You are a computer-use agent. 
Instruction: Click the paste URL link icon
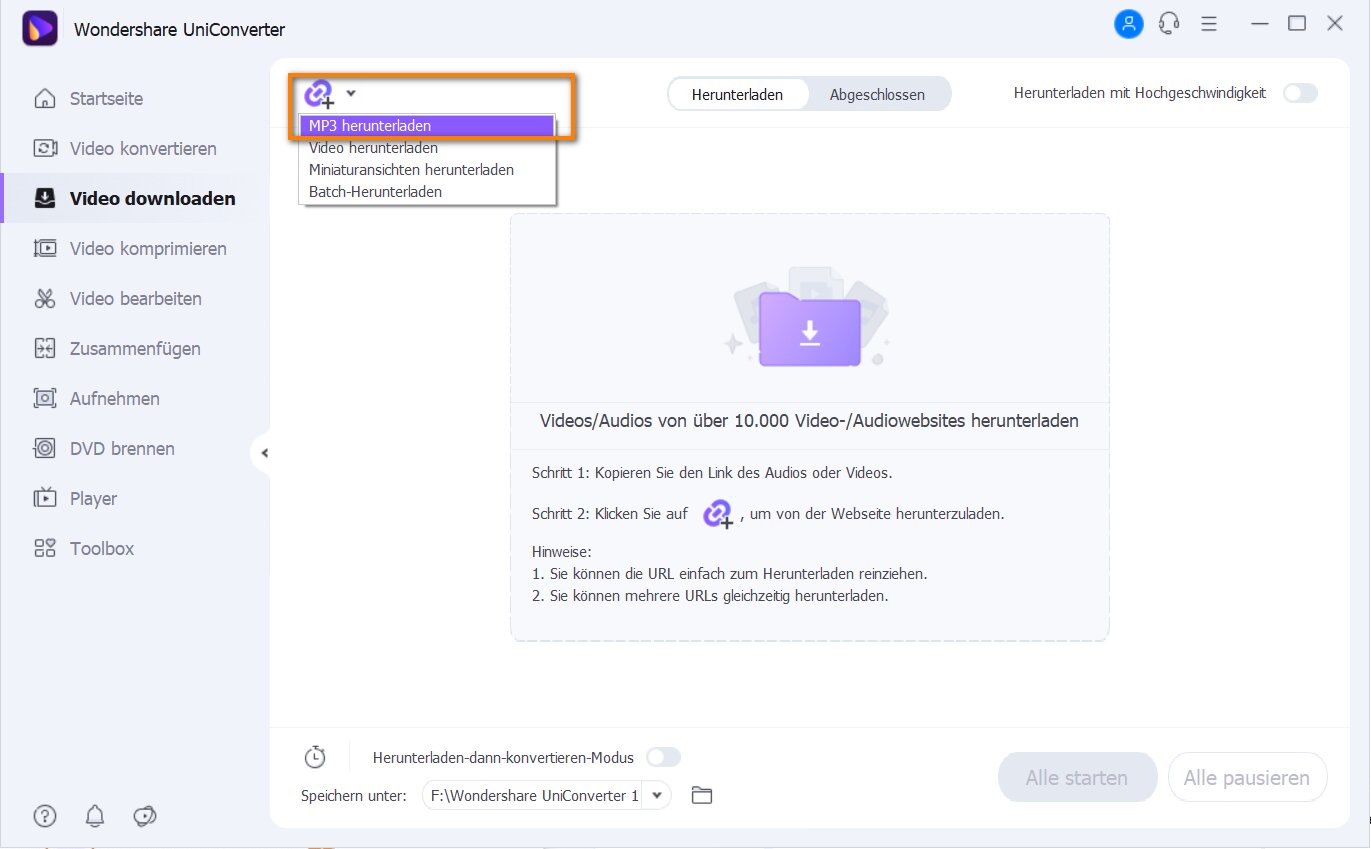click(319, 94)
